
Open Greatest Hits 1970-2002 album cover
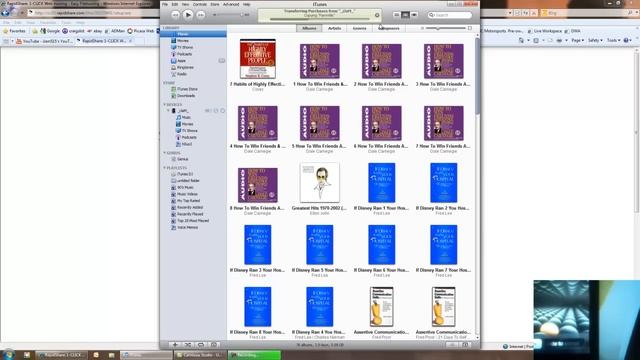pos(320,182)
